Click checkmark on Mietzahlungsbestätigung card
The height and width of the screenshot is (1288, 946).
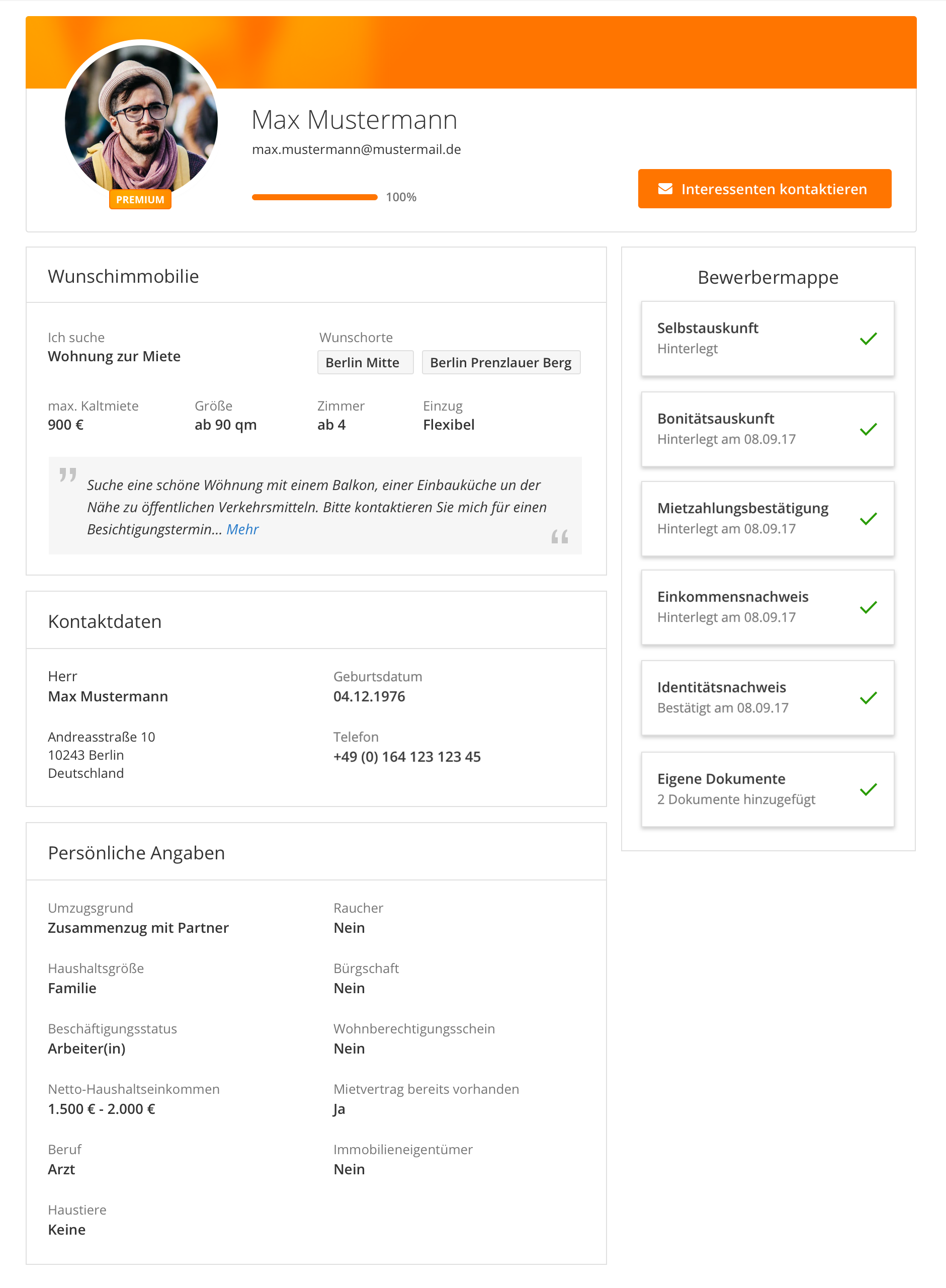click(868, 518)
